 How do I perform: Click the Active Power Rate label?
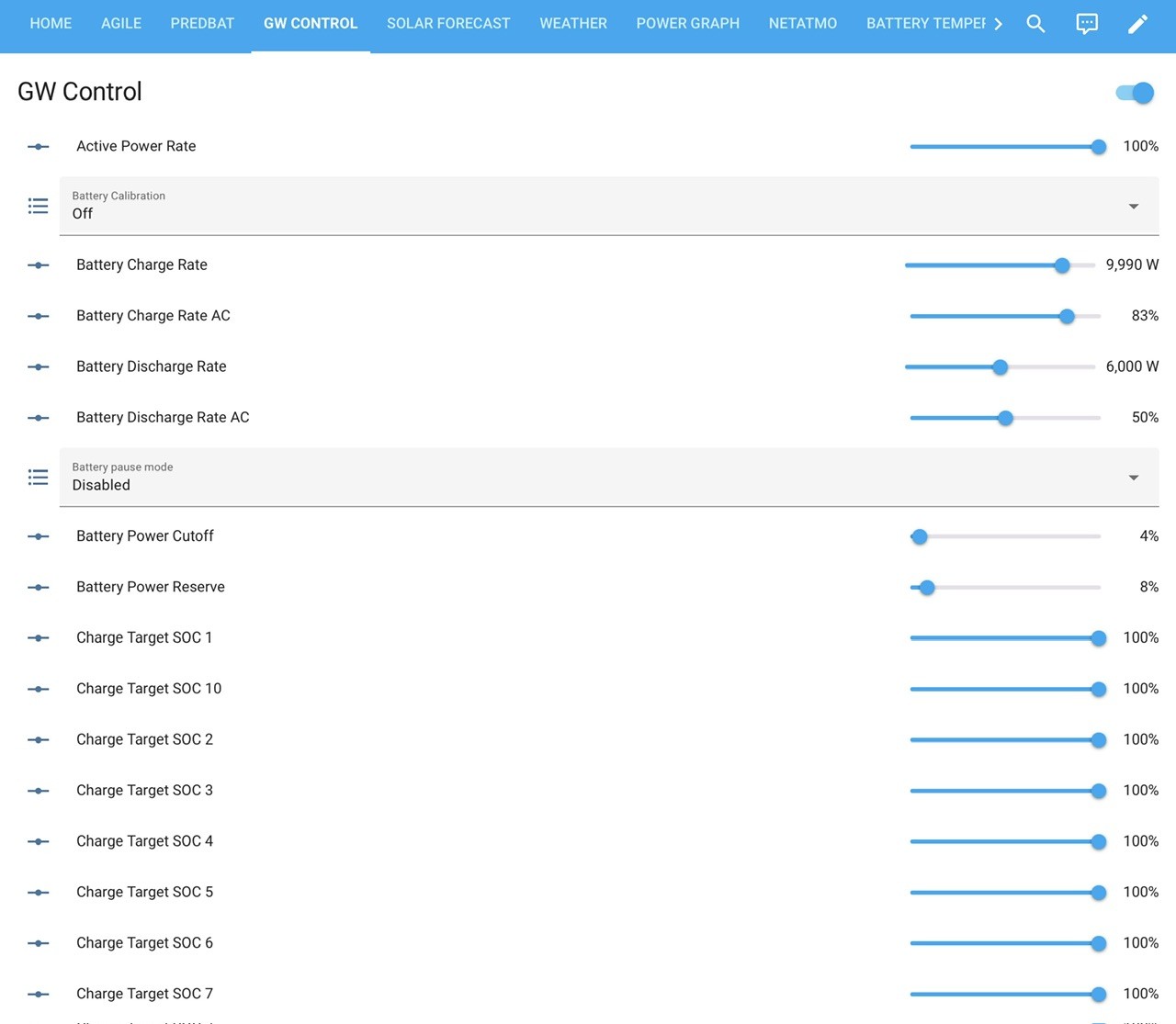(x=136, y=146)
